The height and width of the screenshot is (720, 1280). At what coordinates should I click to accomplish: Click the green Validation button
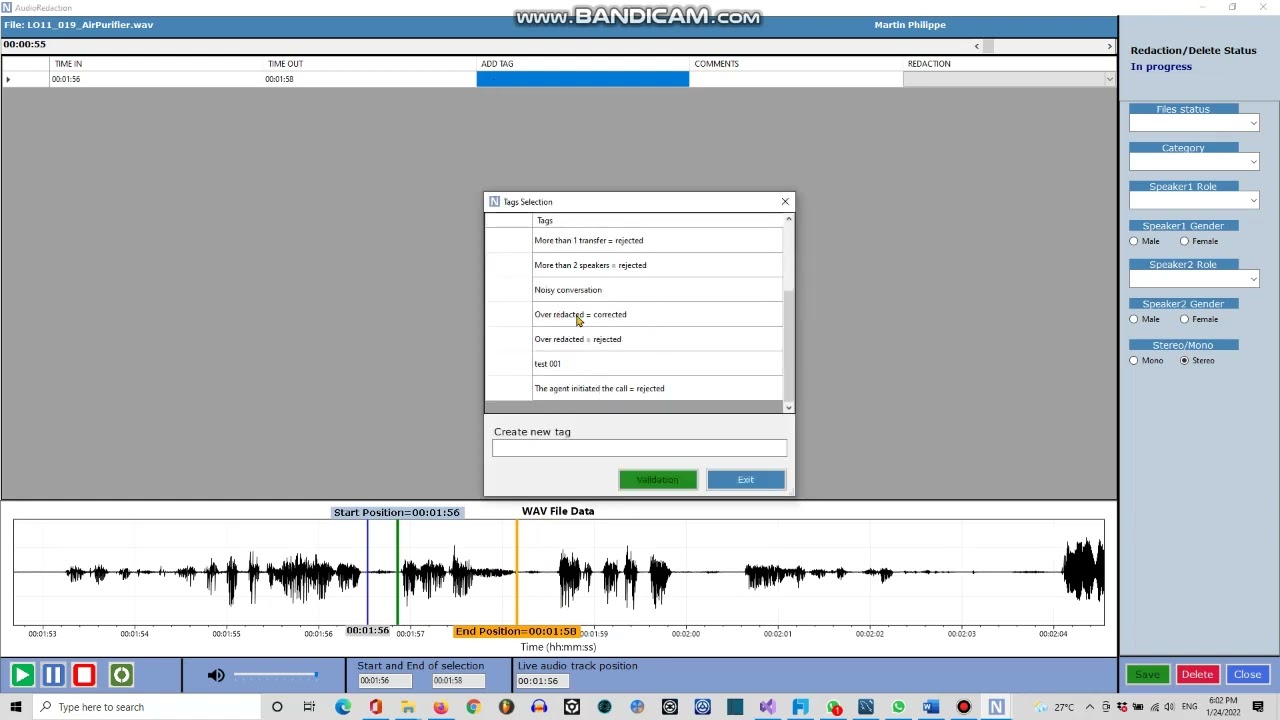(657, 480)
